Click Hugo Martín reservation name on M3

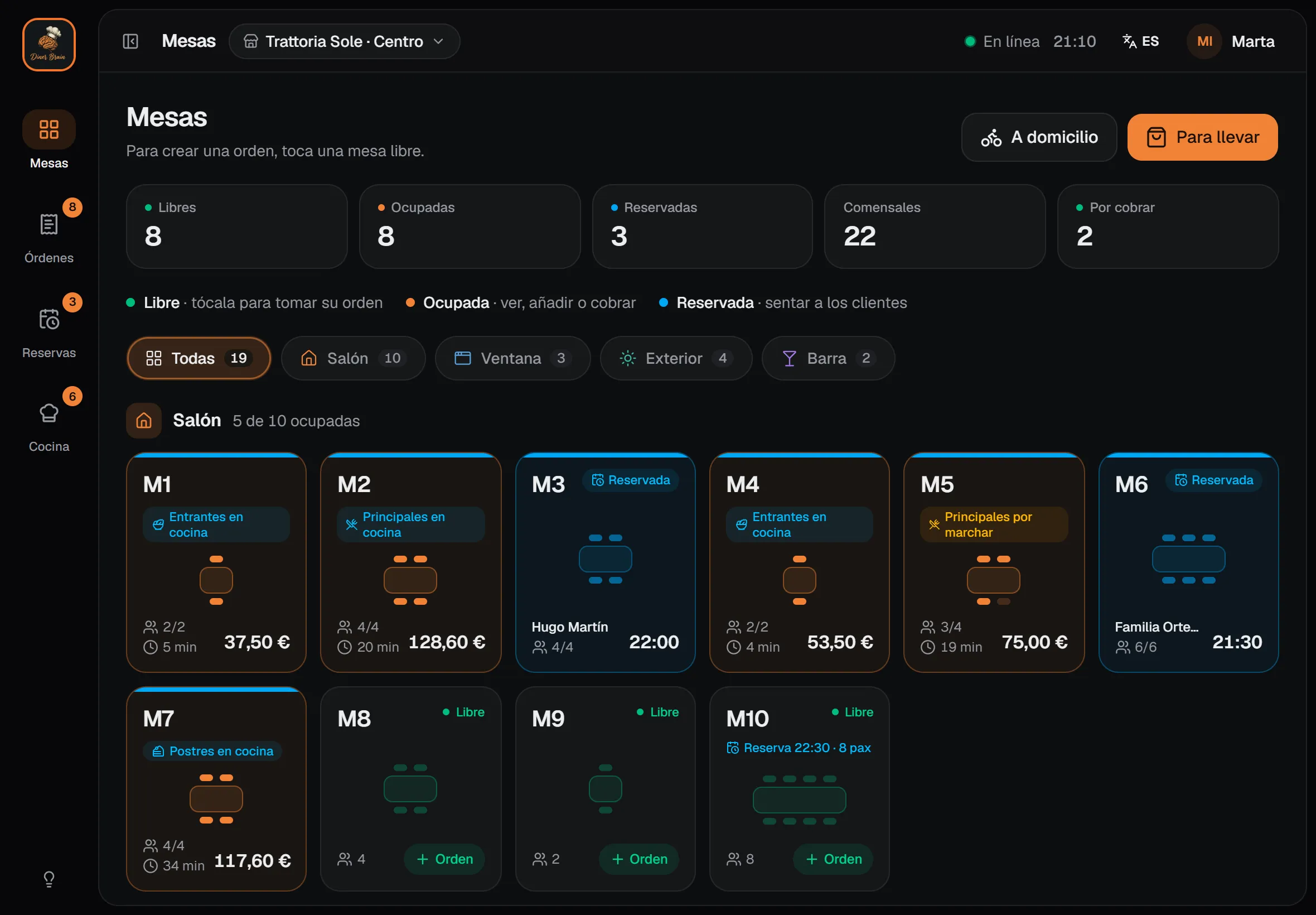click(569, 627)
